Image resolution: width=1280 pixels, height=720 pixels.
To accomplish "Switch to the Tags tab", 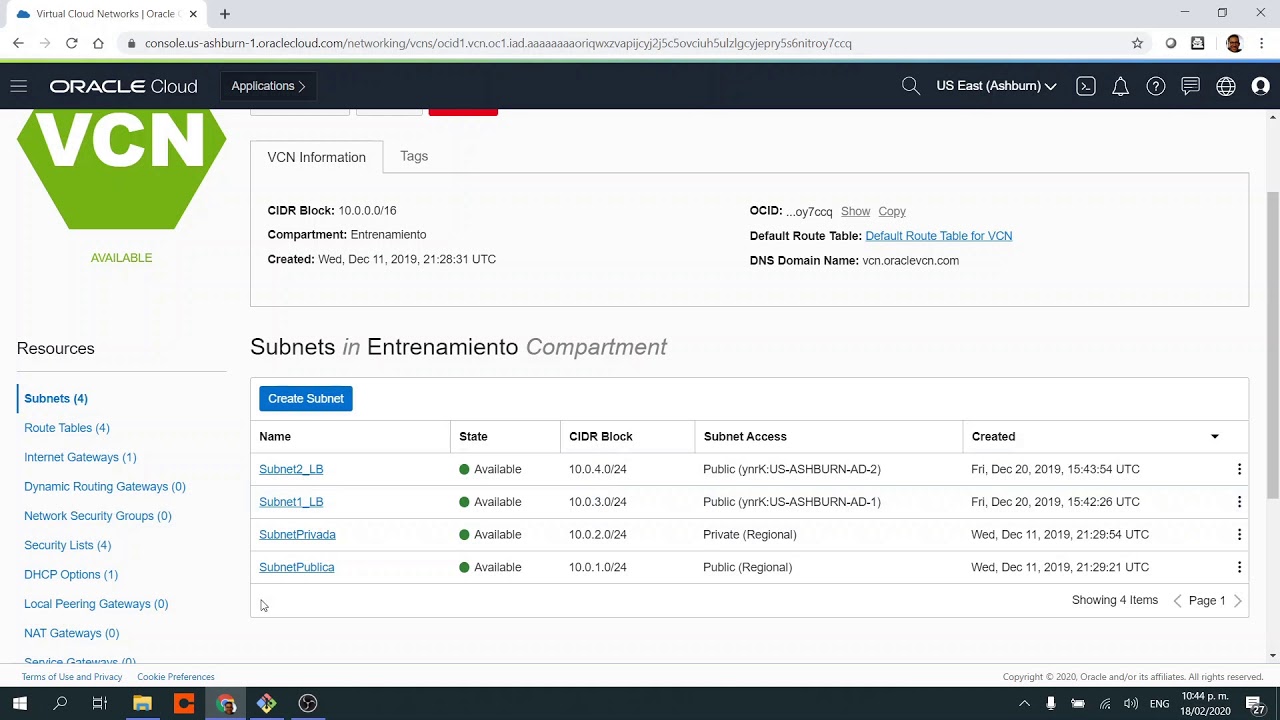I will coord(414,156).
